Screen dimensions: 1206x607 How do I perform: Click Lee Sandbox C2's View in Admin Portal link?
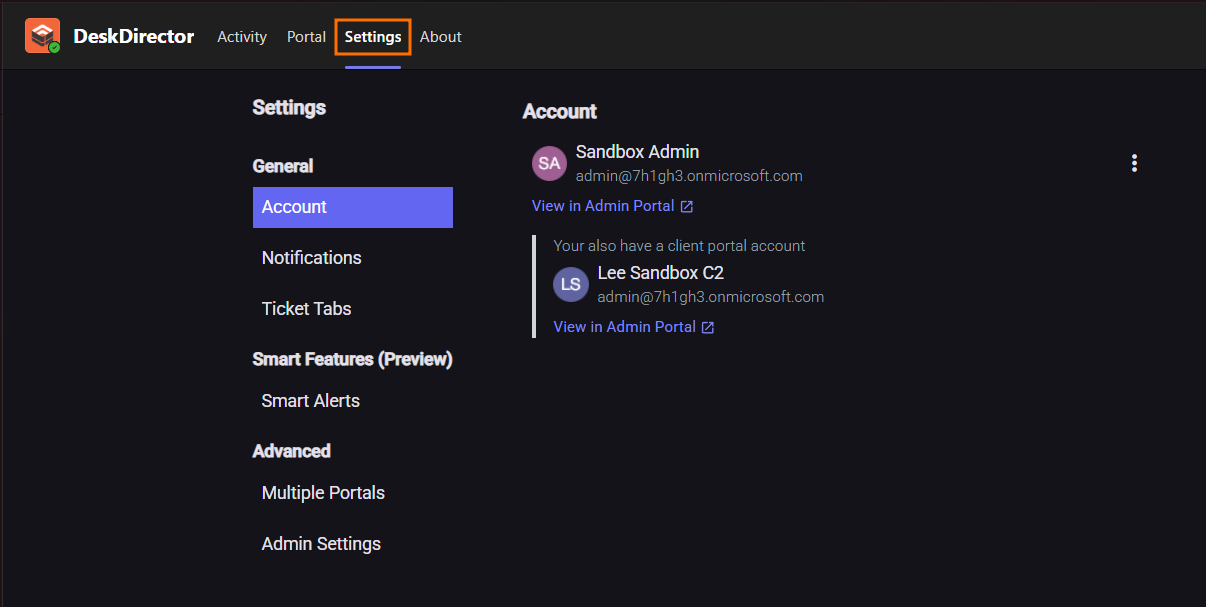[624, 327]
